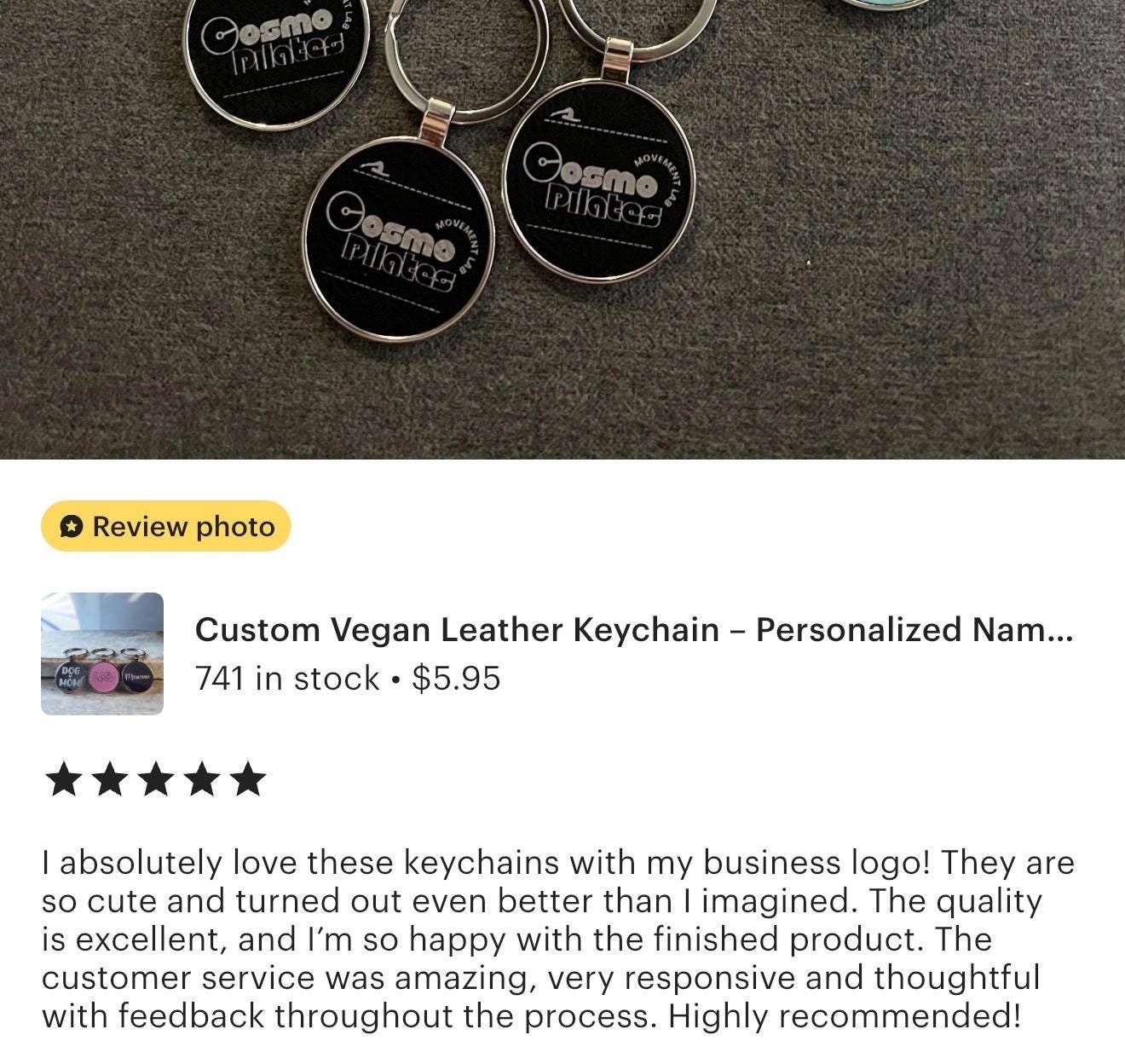Click the 741 in stock text
Image resolution: width=1125 pixels, height=1064 pixels.
(x=287, y=679)
